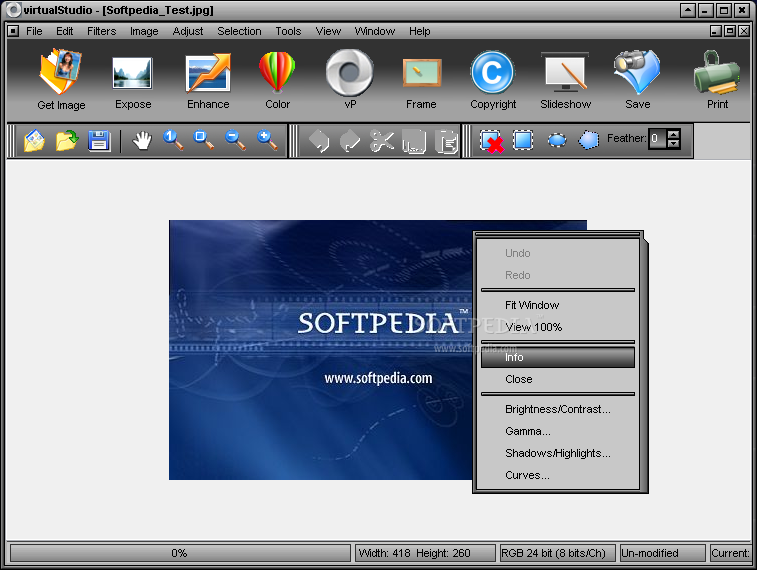Click the large Save icon

pos(637,80)
